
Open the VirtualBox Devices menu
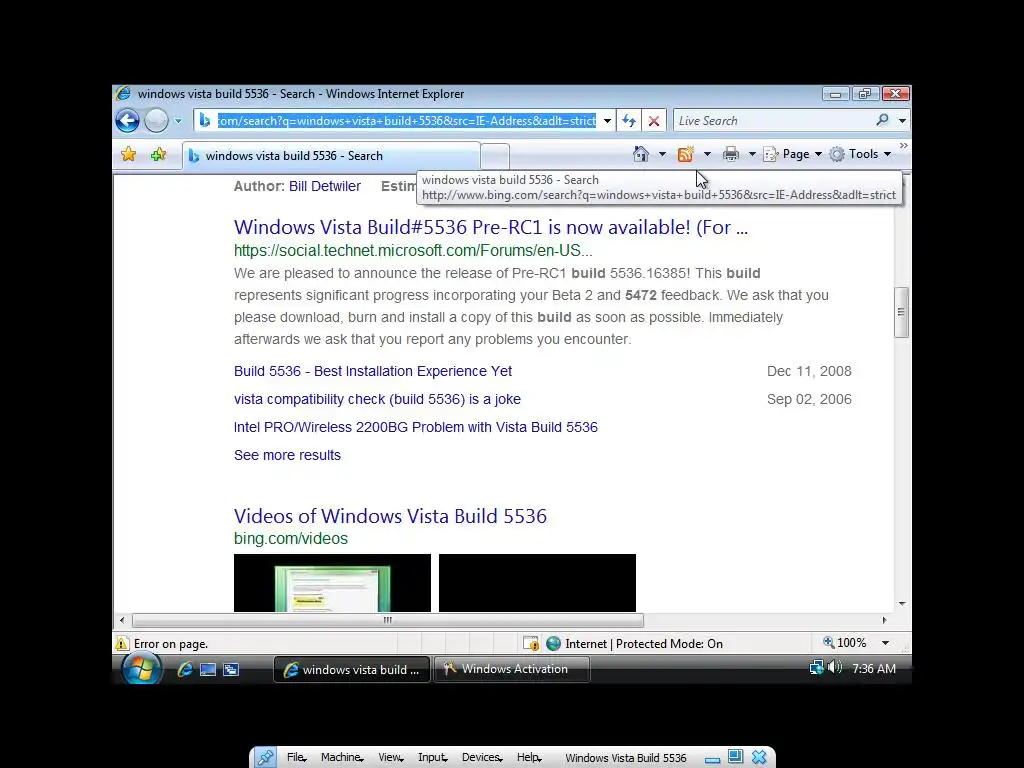482,758
